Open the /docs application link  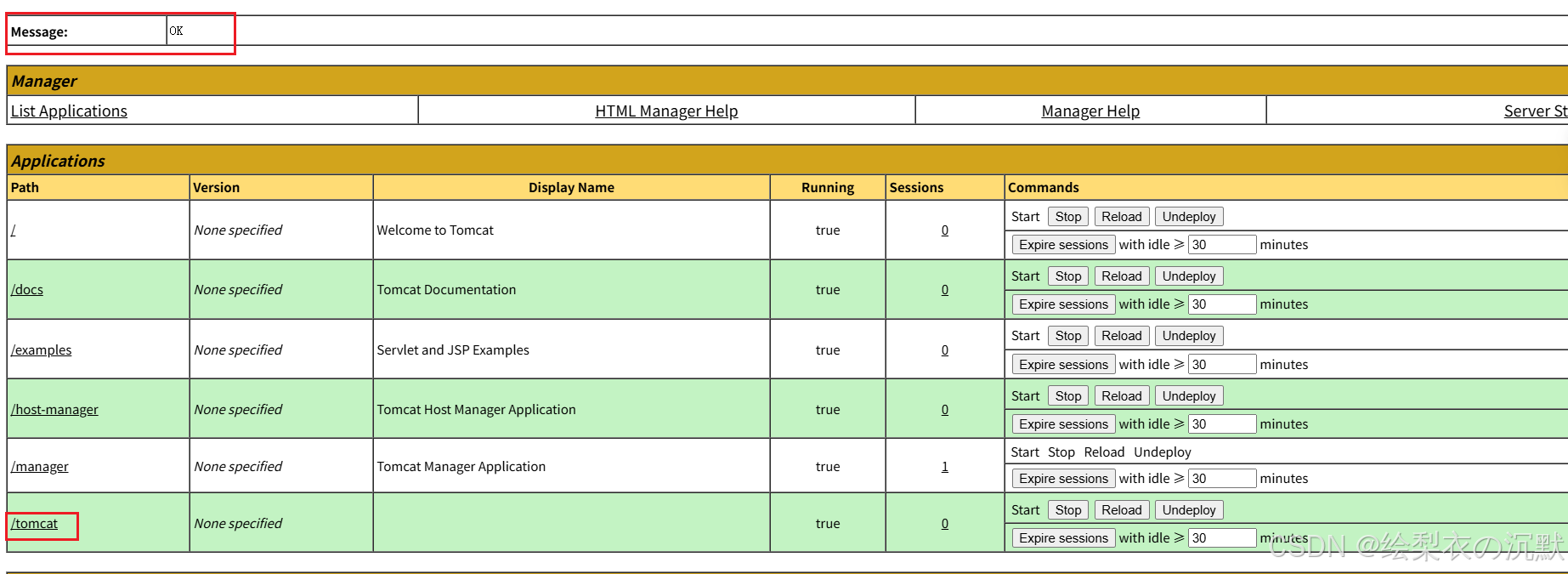click(27, 289)
